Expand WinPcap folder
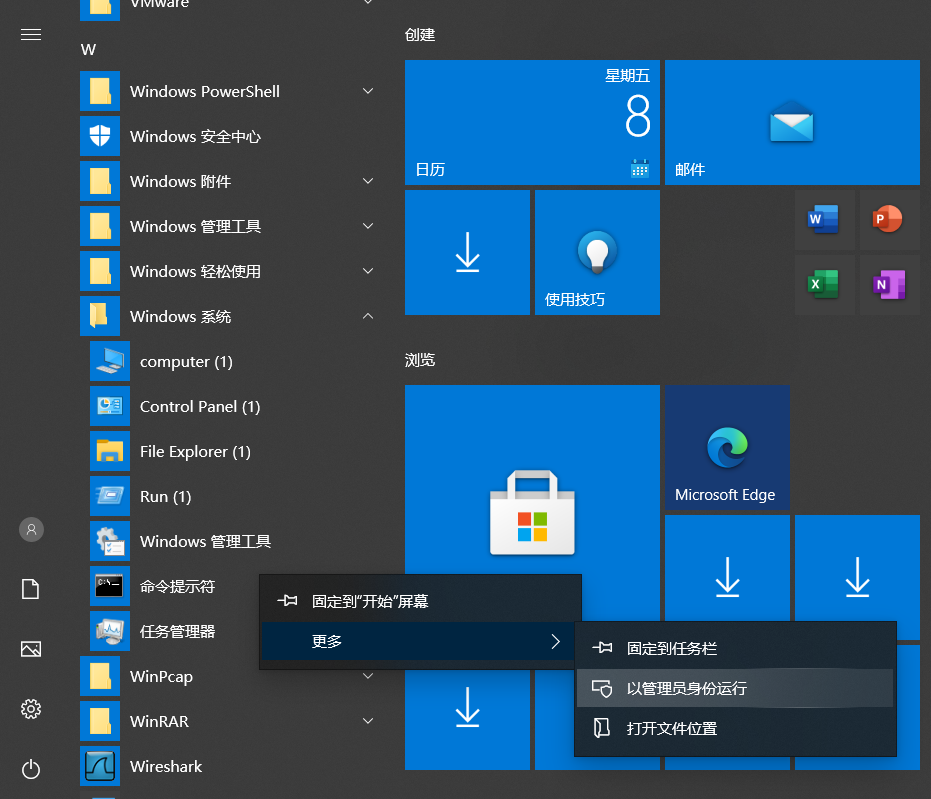The width and height of the screenshot is (931, 799). (368, 676)
